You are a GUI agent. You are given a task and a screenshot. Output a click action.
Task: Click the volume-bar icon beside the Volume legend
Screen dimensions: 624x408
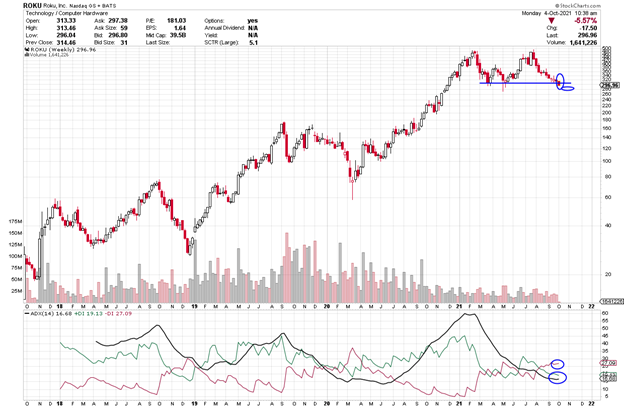[x=27, y=55]
